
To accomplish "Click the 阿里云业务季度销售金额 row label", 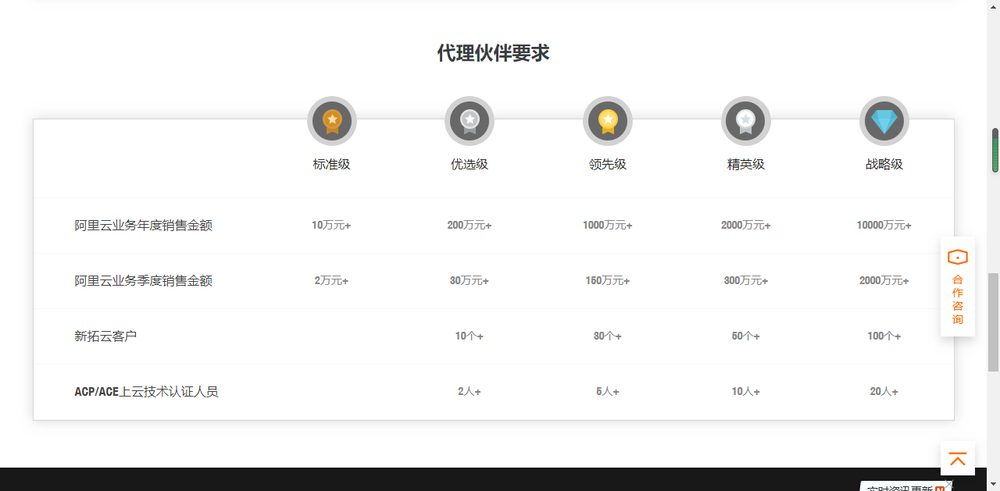I will click(143, 281).
